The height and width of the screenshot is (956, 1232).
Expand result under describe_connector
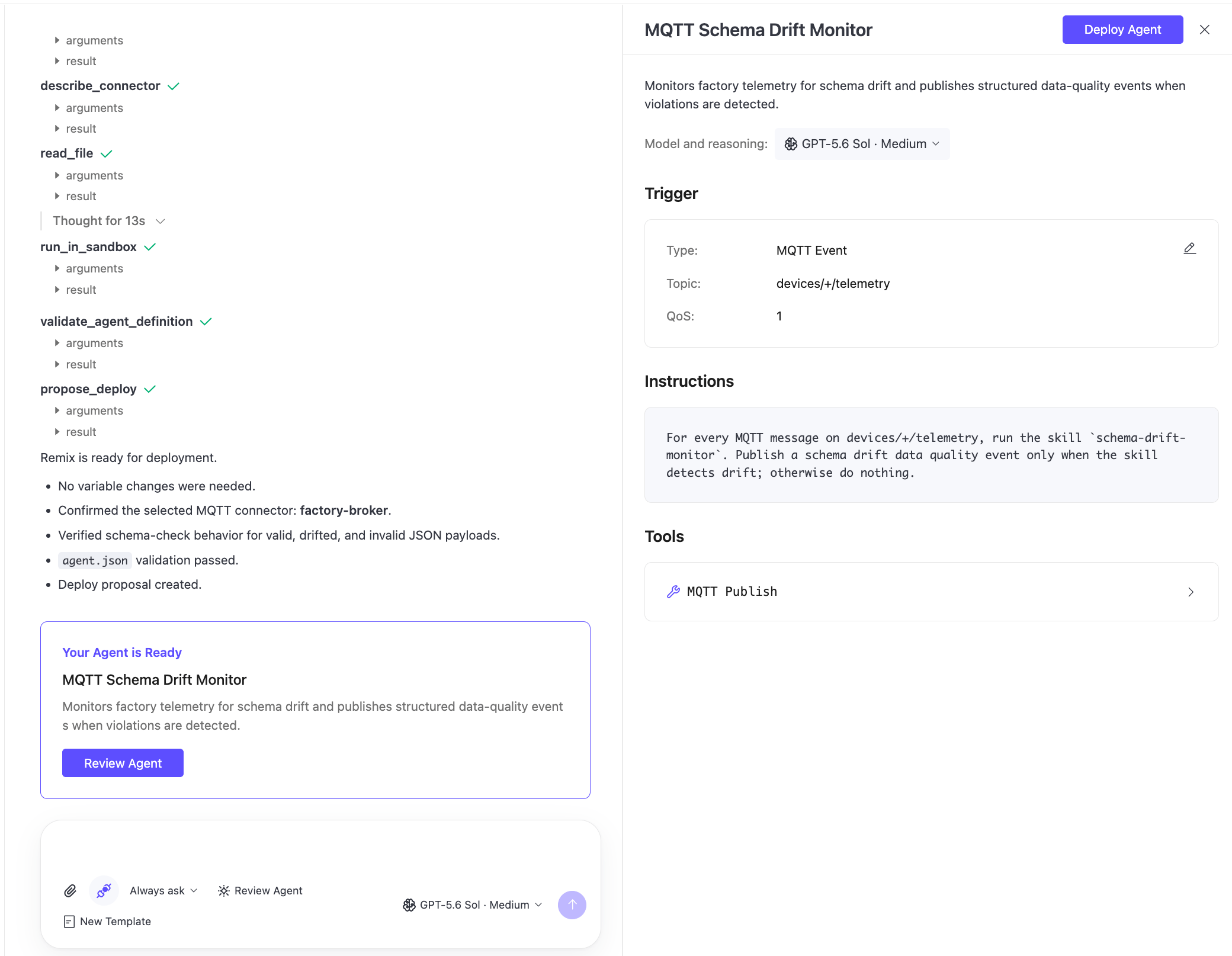pos(75,129)
